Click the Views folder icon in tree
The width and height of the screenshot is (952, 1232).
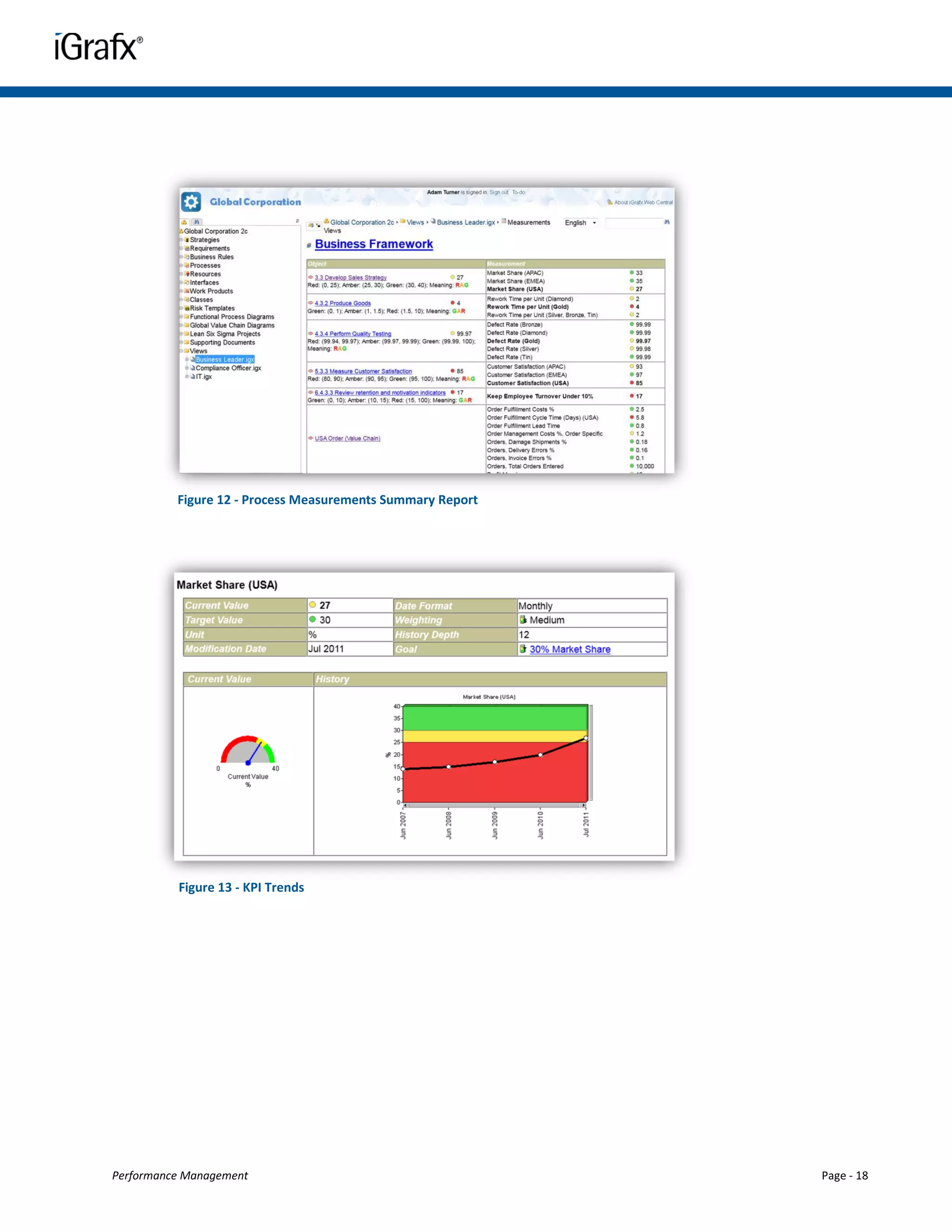(x=187, y=351)
